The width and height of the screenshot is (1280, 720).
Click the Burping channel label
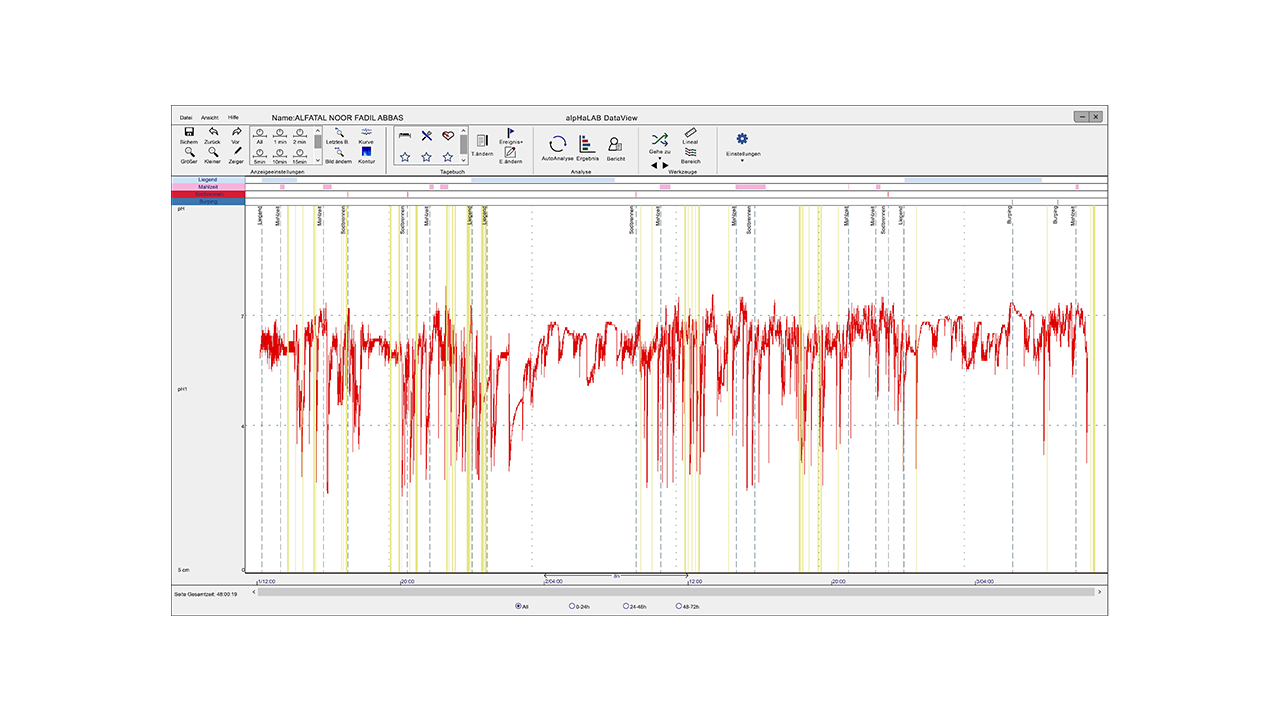coord(208,201)
